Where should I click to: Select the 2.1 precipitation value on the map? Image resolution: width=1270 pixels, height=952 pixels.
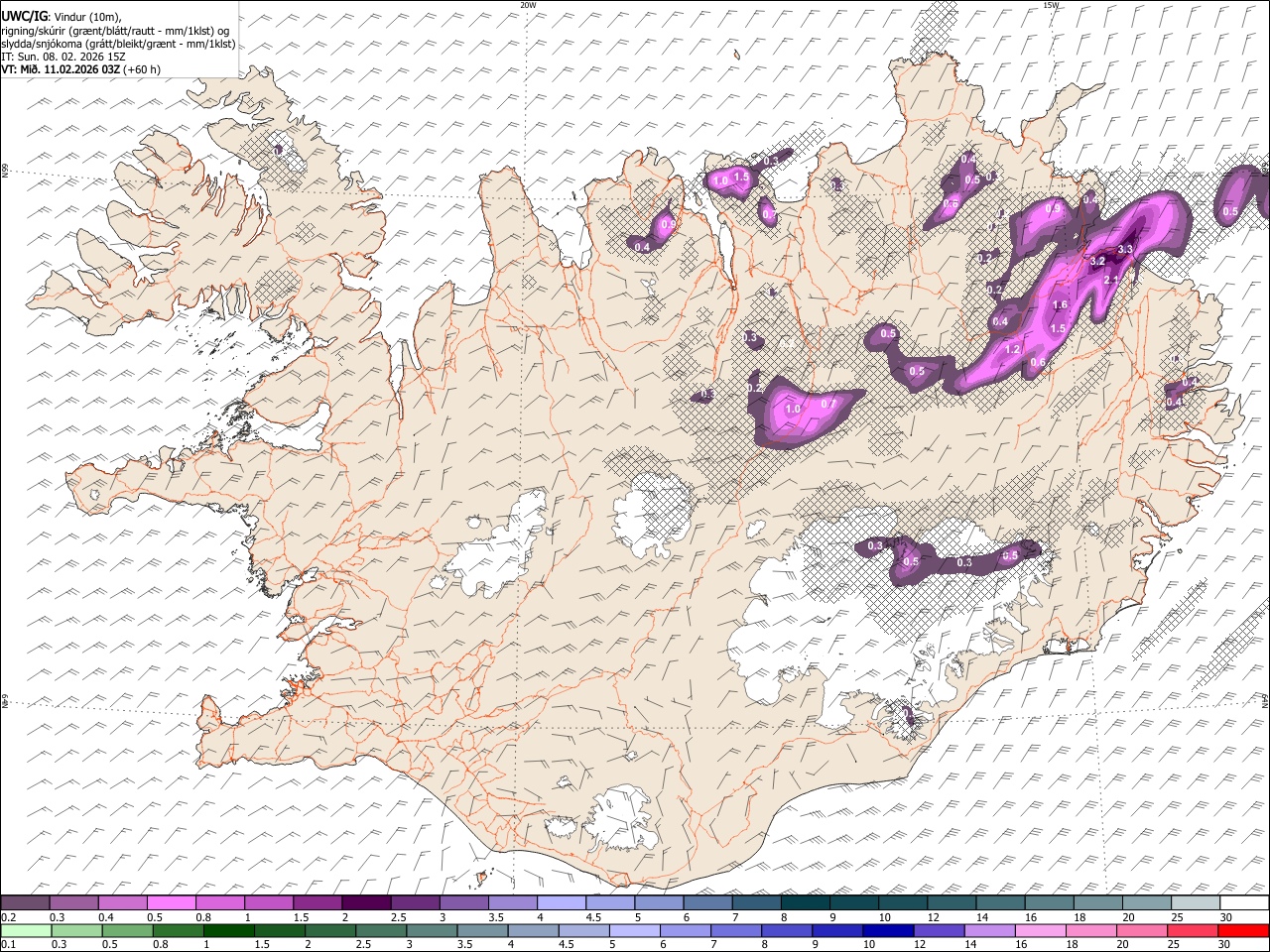pyautogui.click(x=1111, y=280)
